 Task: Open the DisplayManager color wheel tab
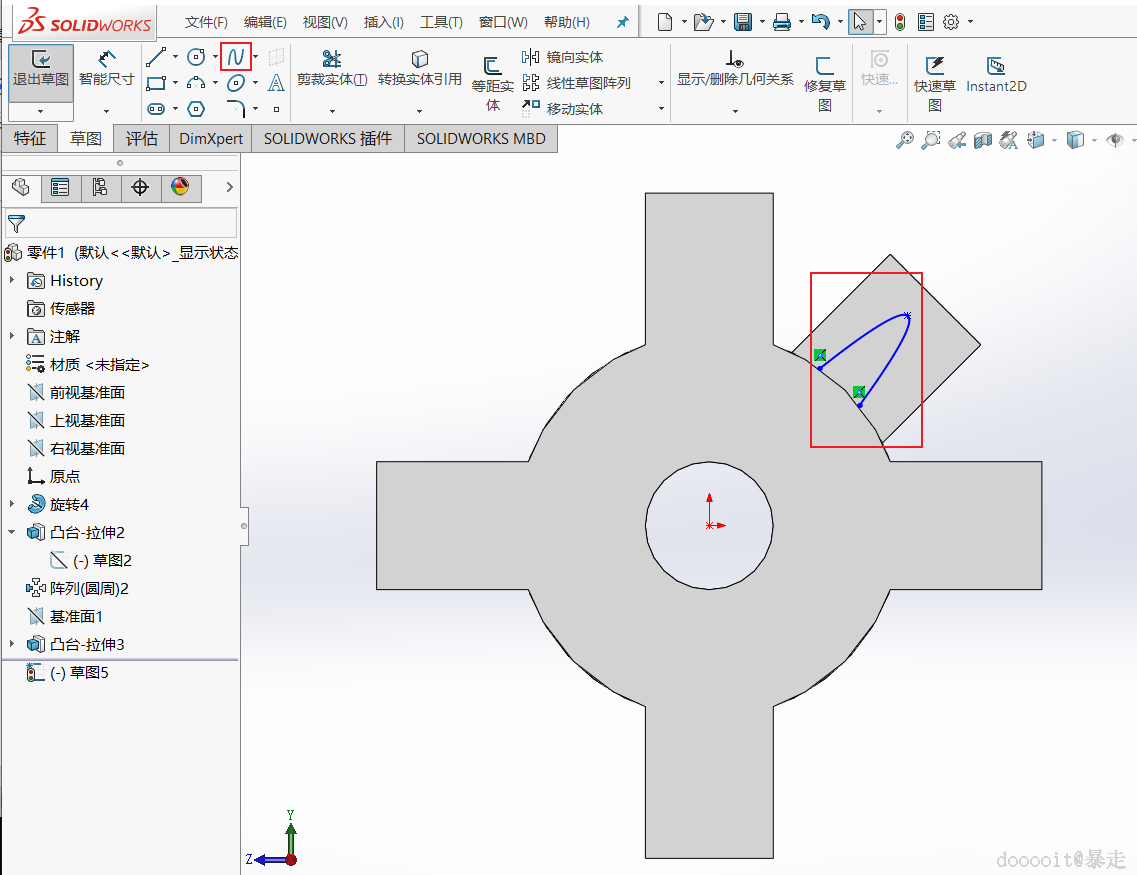point(180,187)
